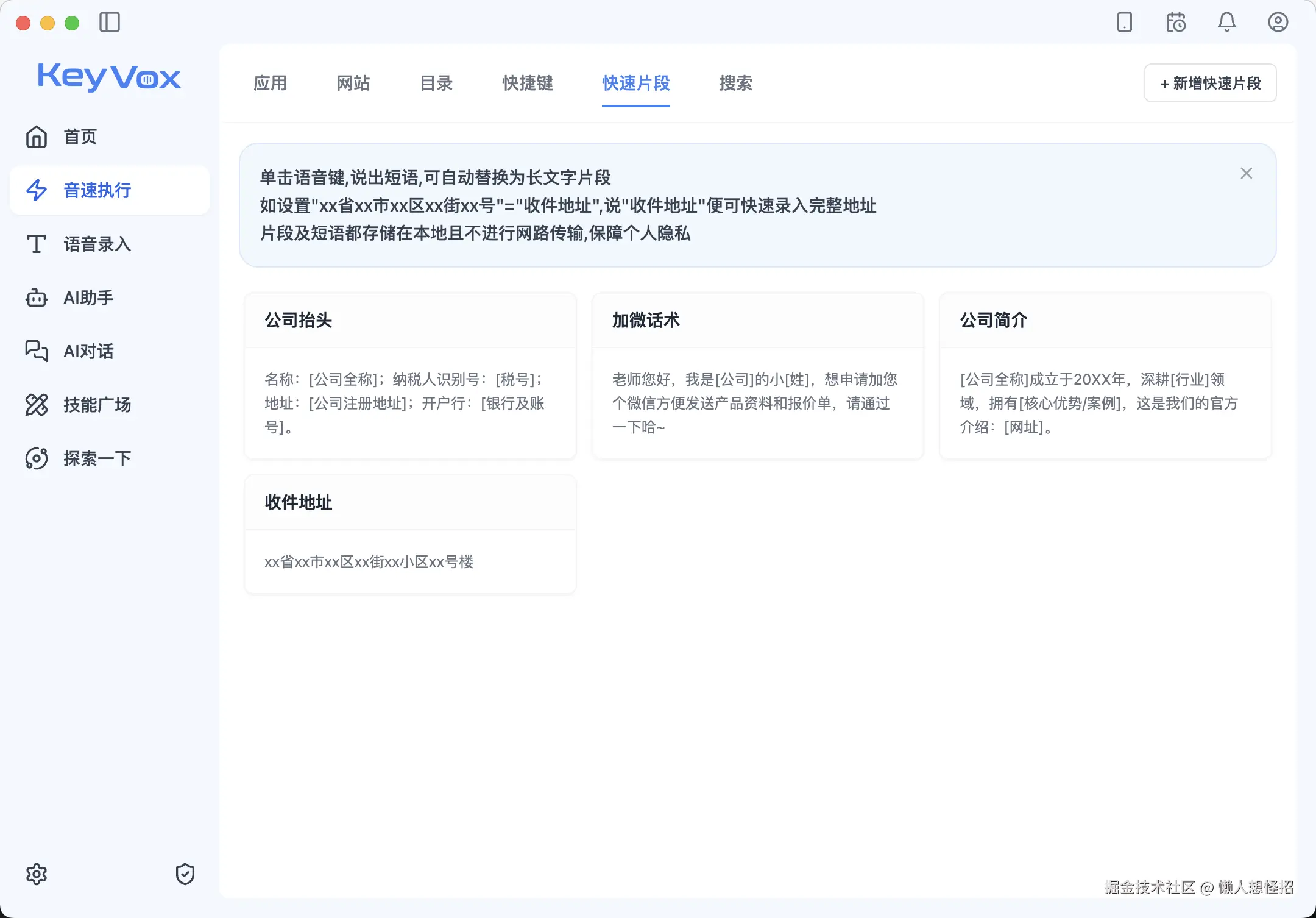Open the AI助手 assistant

[x=88, y=297]
